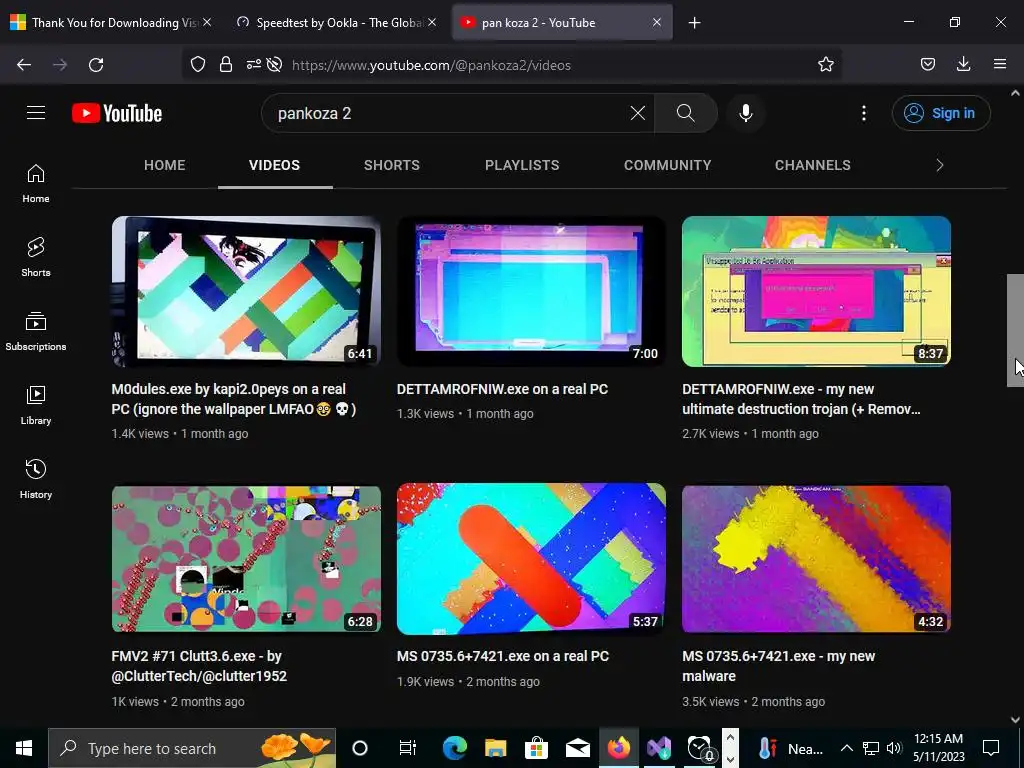Open Shorts in the YouTube sidebar
The height and width of the screenshot is (768, 1024).
click(36, 257)
